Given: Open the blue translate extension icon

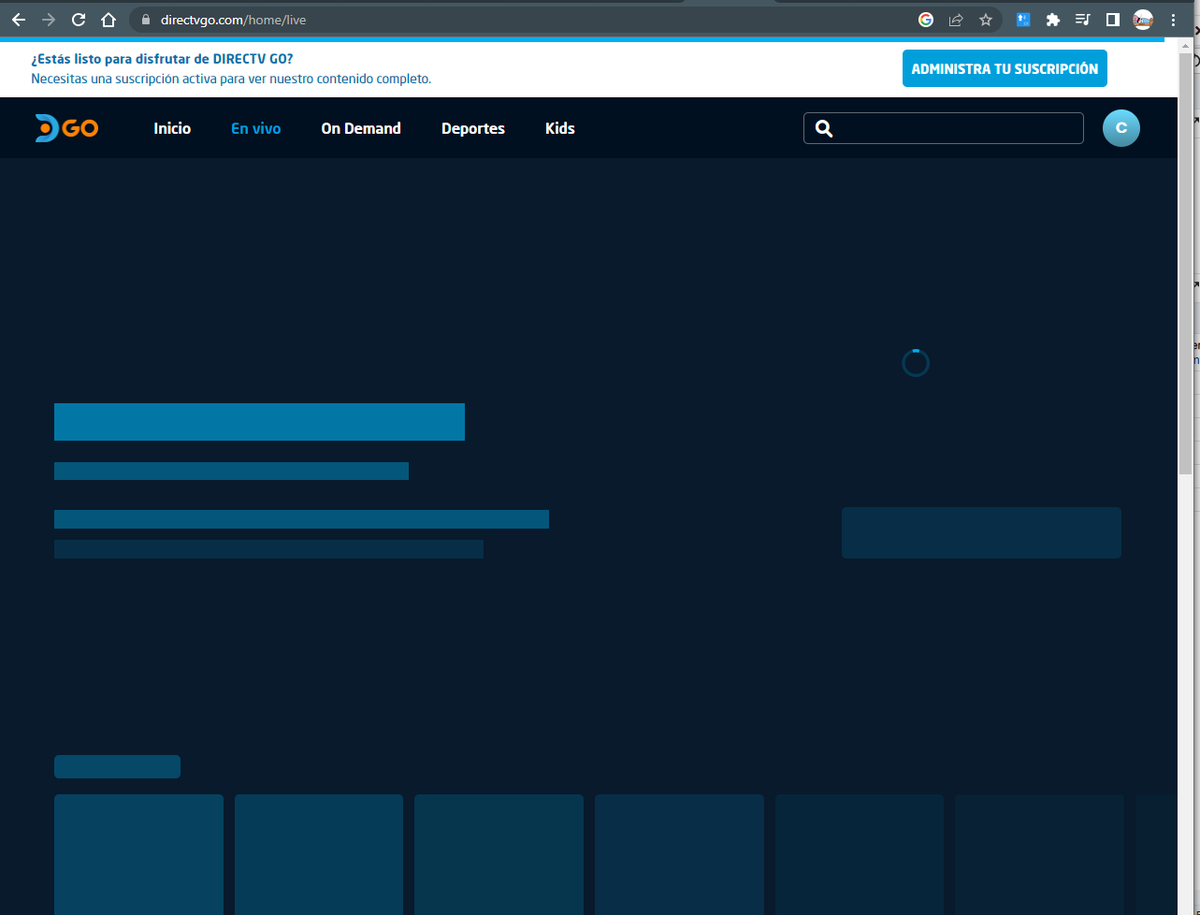Looking at the screenshot, I should pyautogui.click(x=1023, y=20).
